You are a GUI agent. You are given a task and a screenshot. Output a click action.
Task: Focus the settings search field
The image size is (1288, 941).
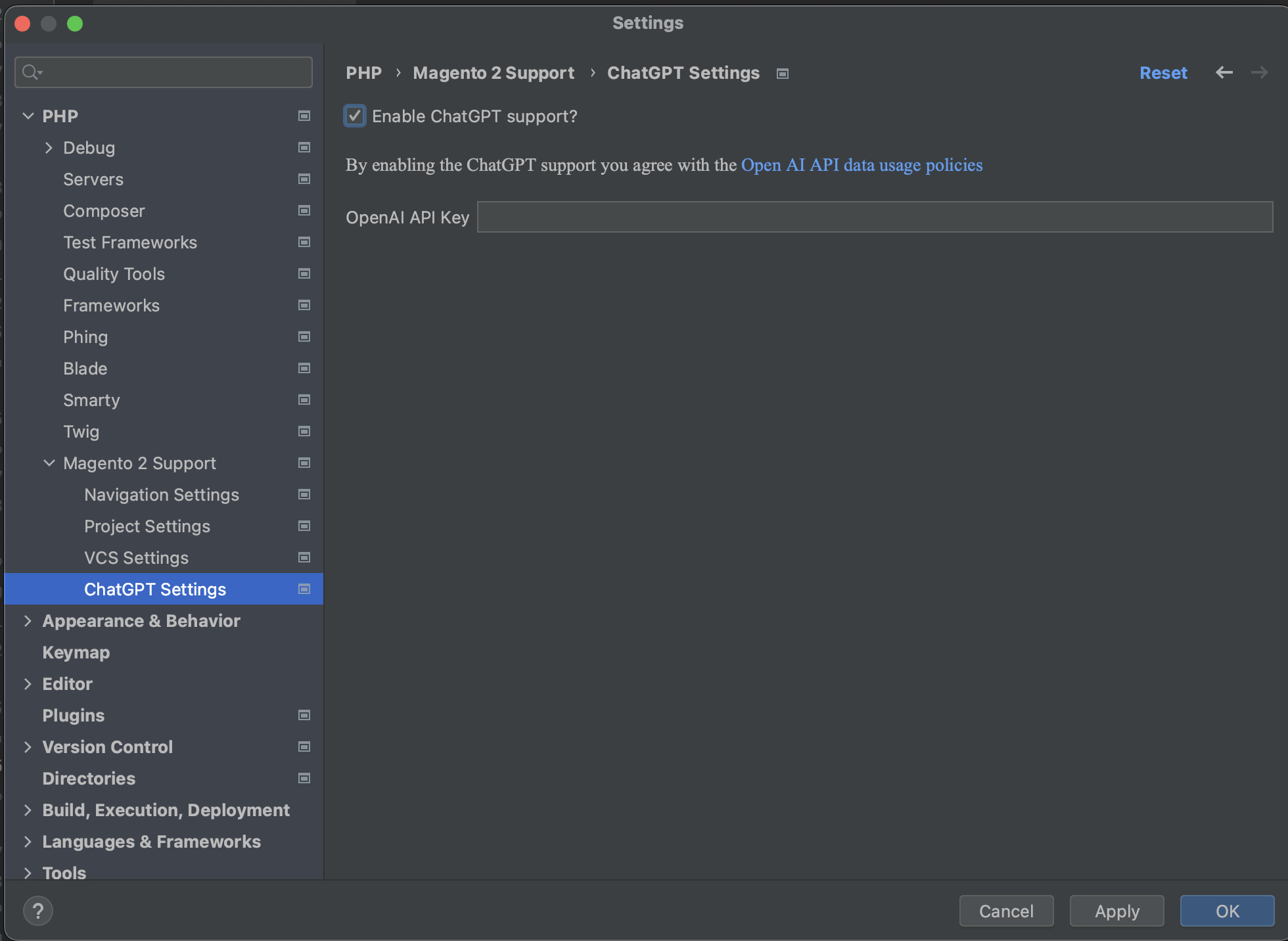pos(164,72)
